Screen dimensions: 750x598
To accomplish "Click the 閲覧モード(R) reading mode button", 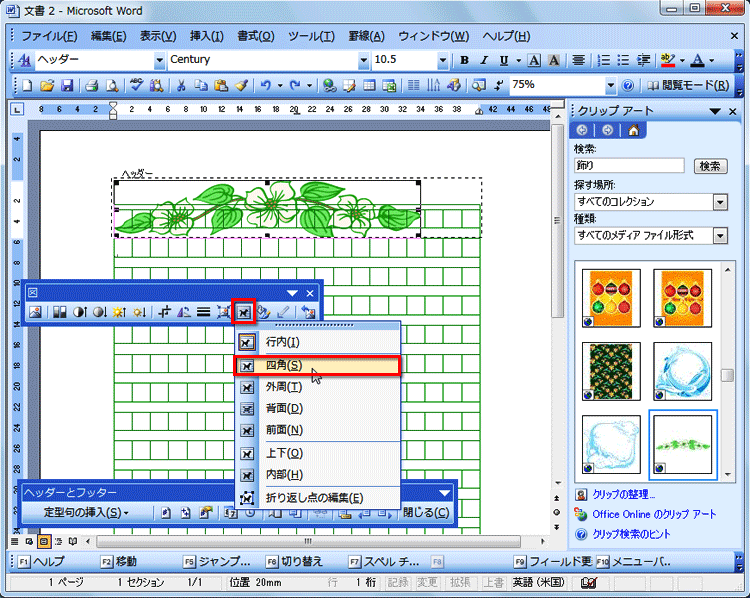I will click(x=687, y=86).
